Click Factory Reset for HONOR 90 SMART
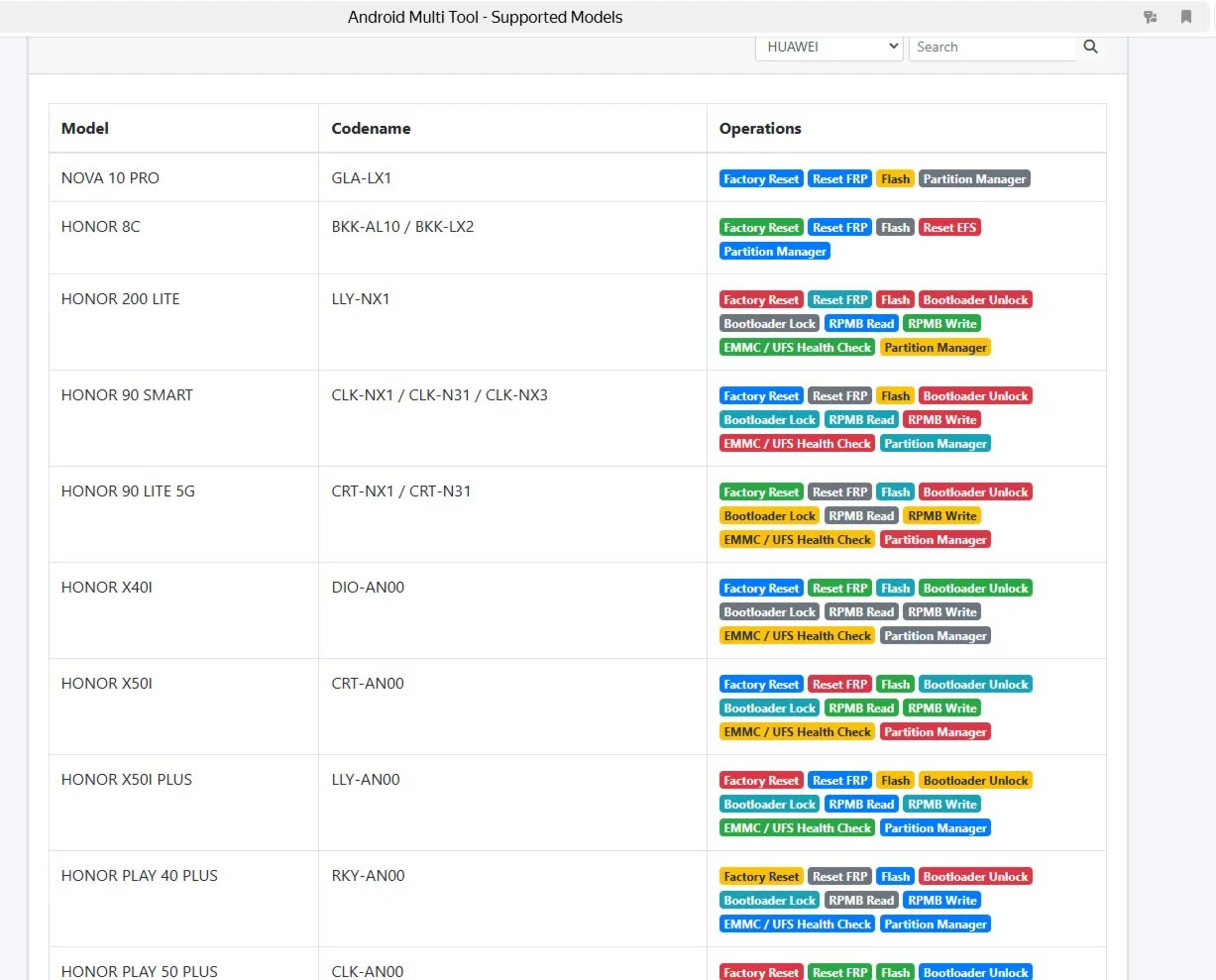Image resolution: width=1216 pixels, height=980 pixels. click(761, 396)
